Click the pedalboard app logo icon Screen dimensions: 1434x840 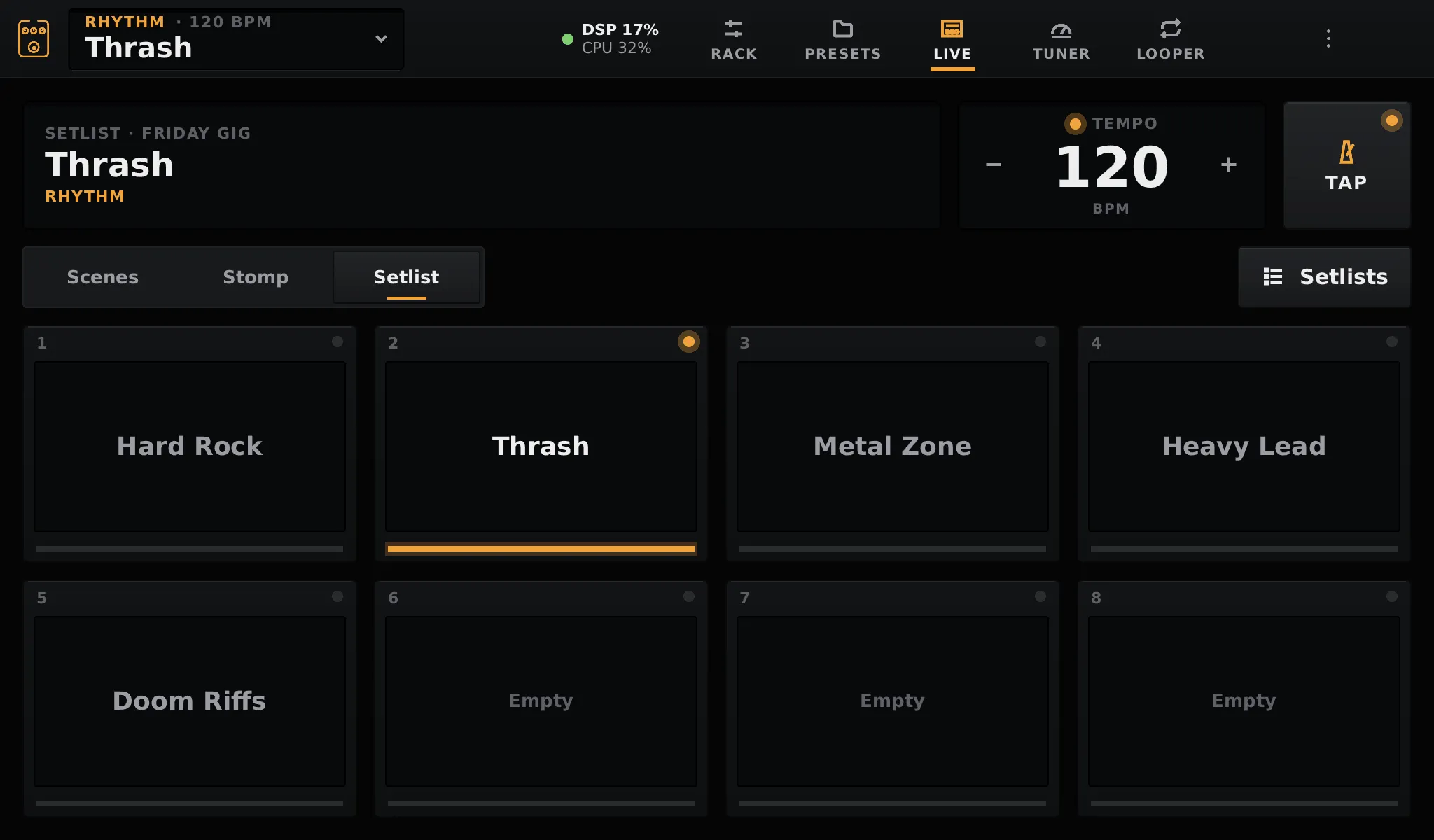(x=34, y=38)
